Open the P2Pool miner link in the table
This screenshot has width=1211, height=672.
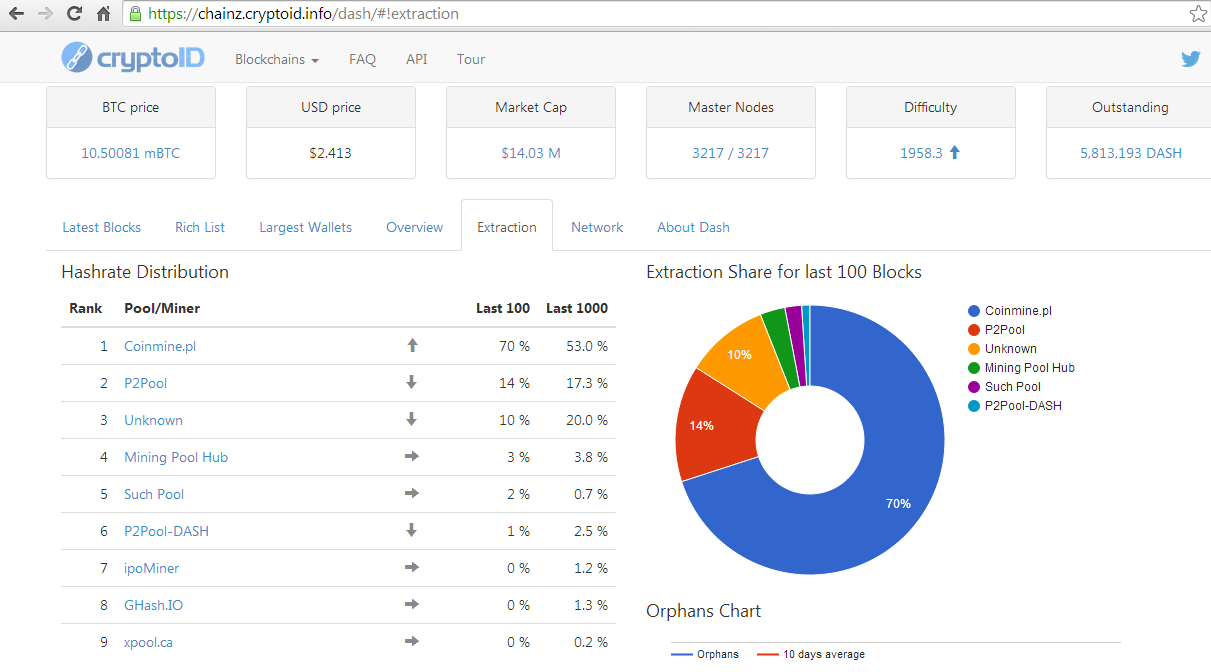(146, 383)
